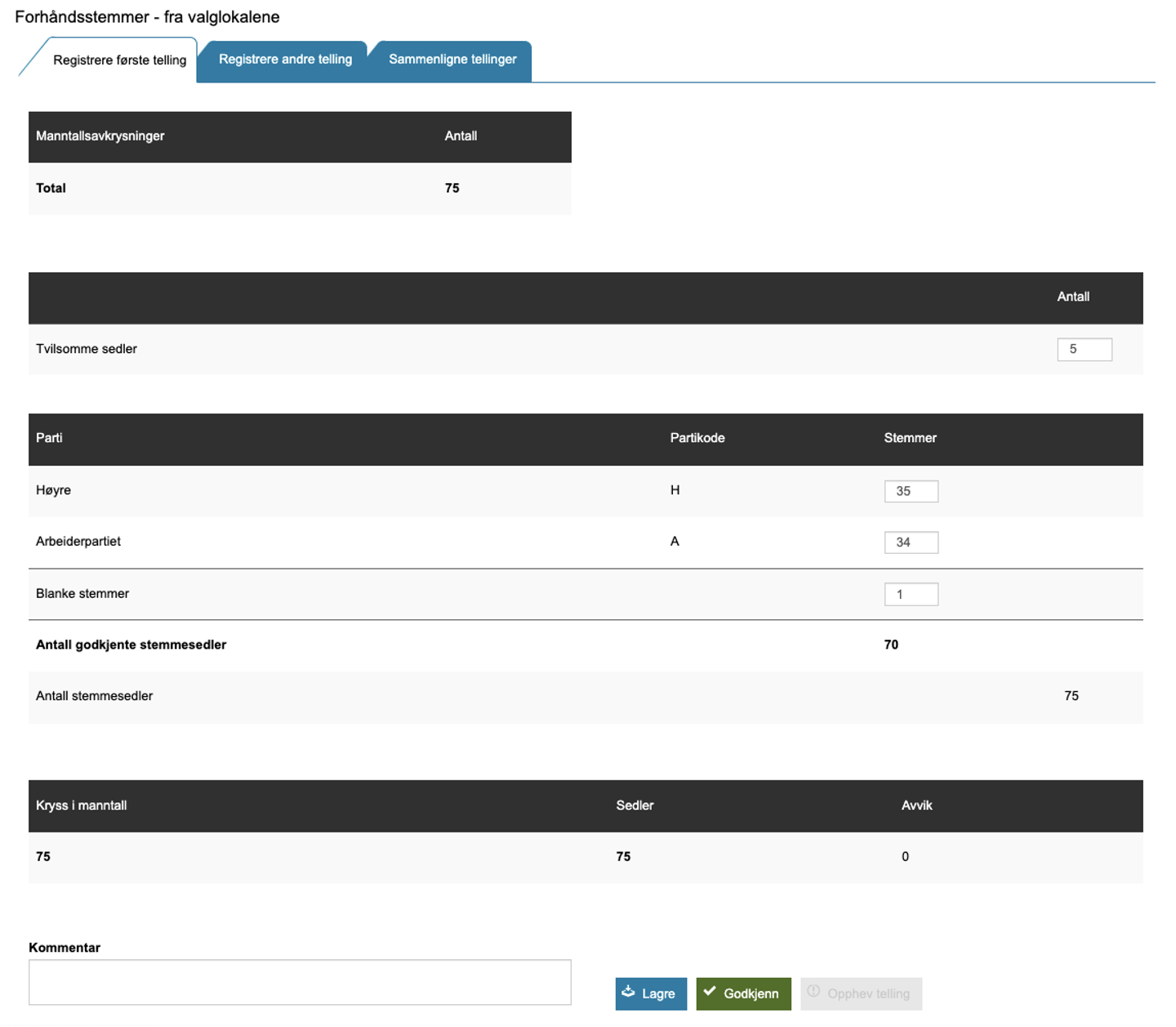This screenshot has height=1027, width=1176.
Task: Click the Forhåndsstemmer page title
Action: tap(147, 17)
